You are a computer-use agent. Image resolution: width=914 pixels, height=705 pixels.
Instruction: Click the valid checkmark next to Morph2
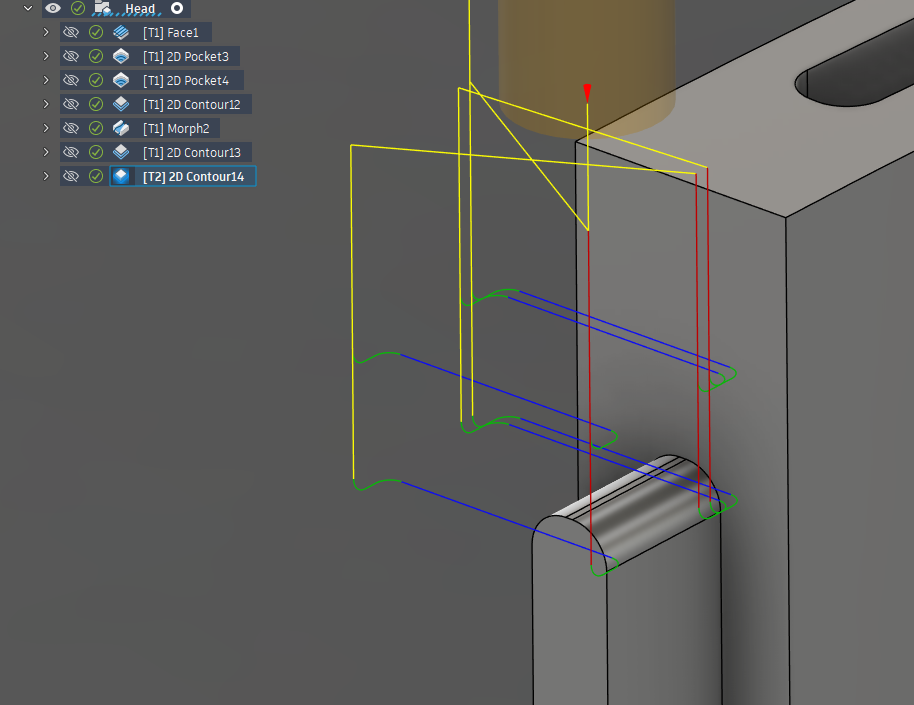tap(96, 128)
